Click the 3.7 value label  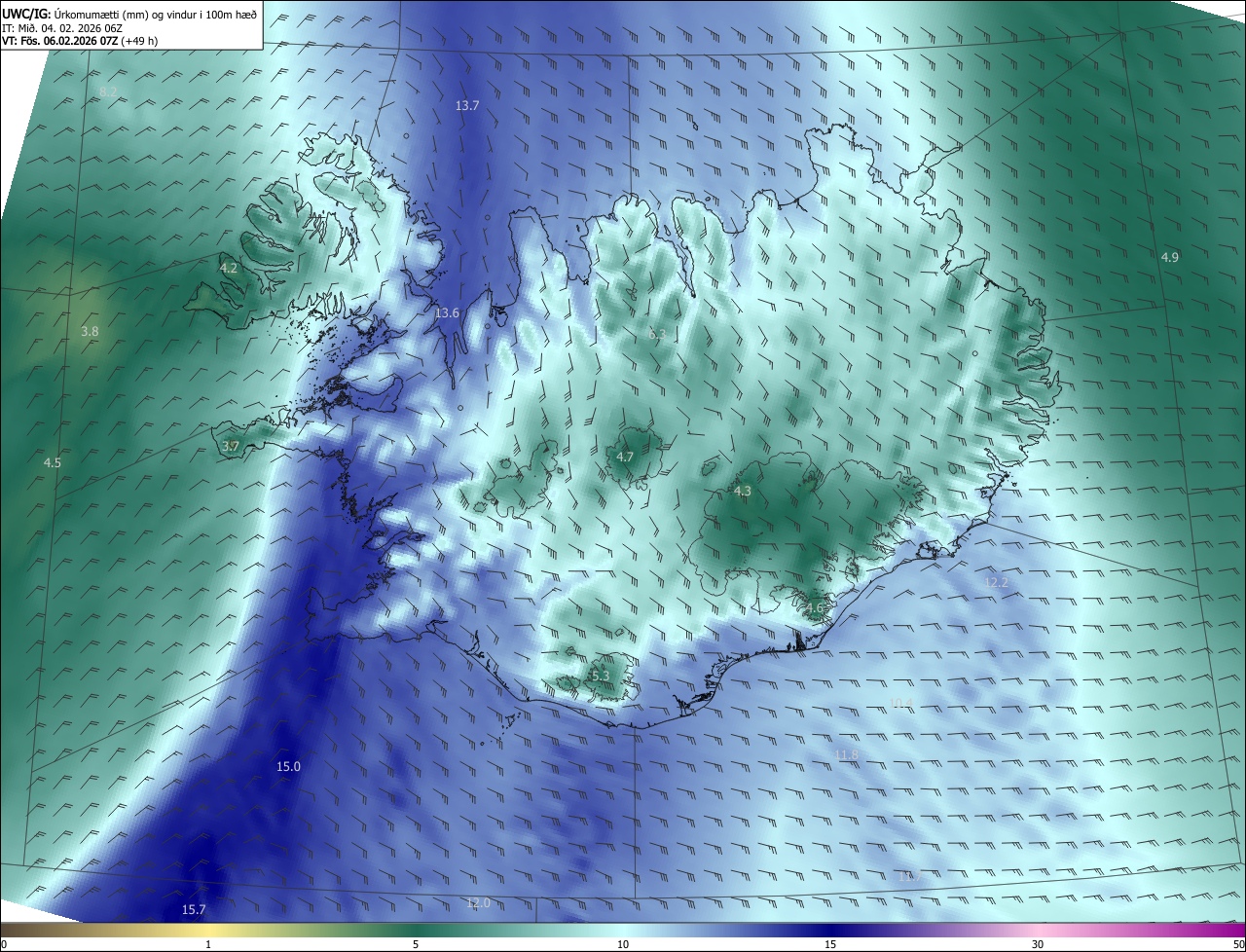[x=231, y=447]
